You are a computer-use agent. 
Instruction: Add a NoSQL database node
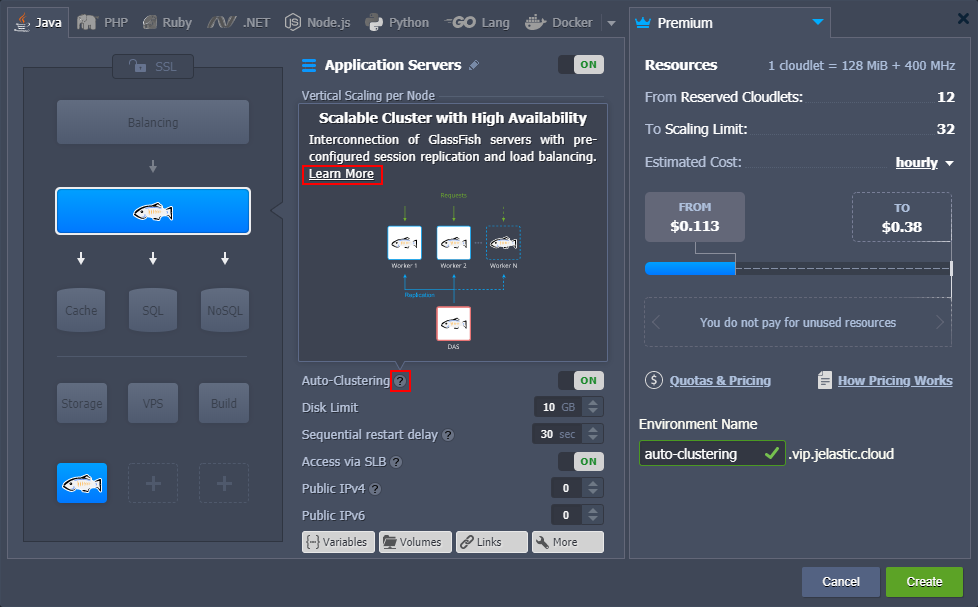click(225, 310)
